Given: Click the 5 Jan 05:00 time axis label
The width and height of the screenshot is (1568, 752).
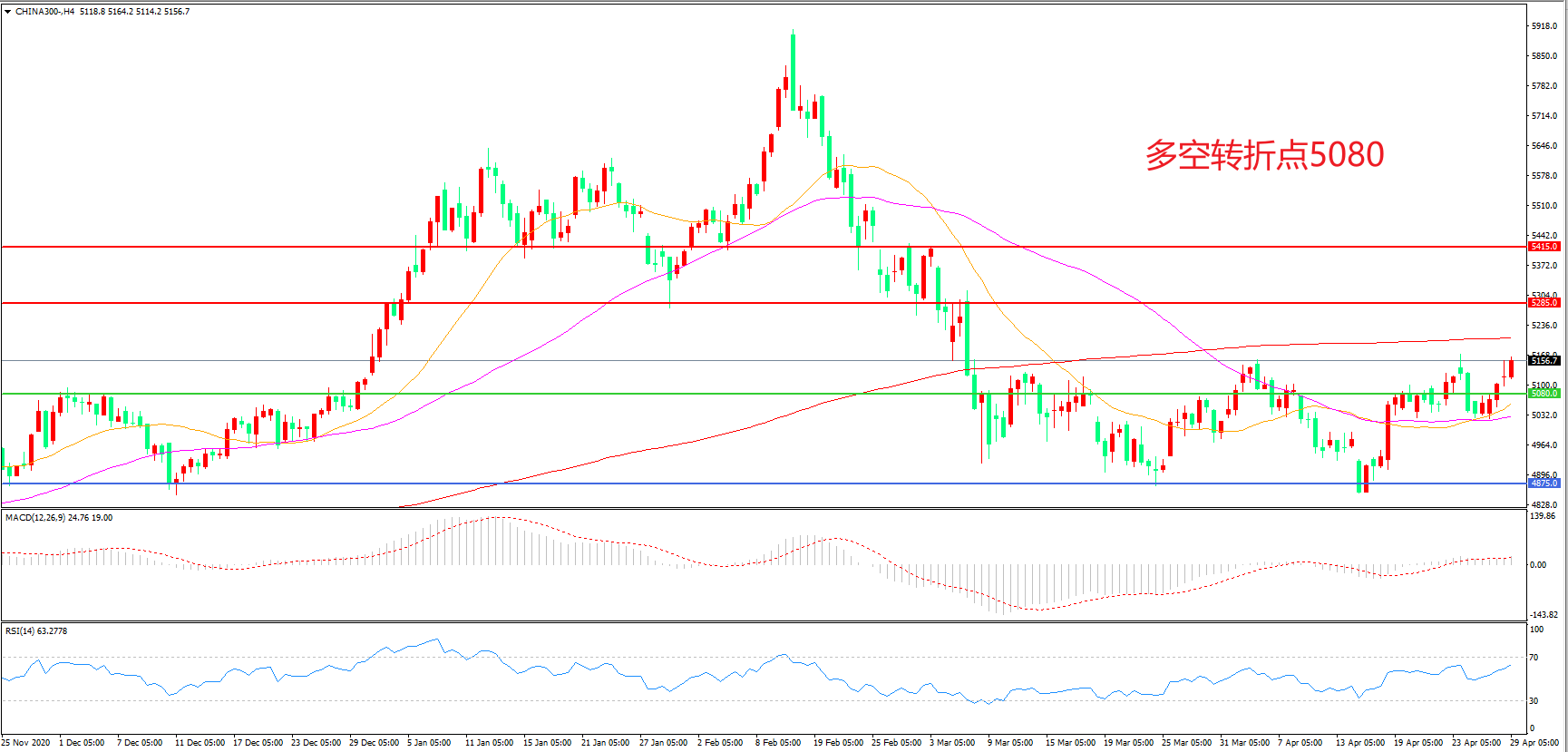Looking at the screenshot, I should (429, 743).
